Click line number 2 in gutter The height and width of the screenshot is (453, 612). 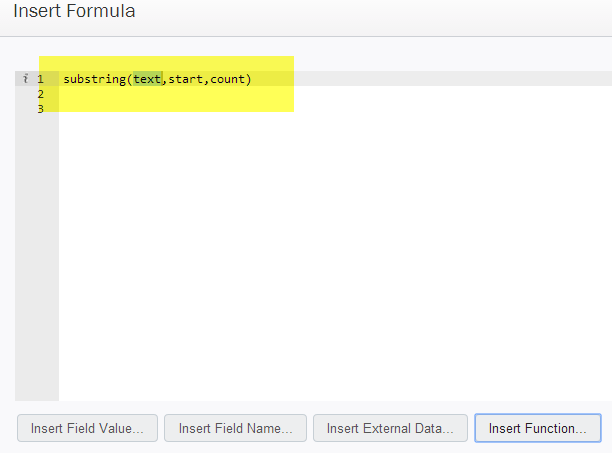[40, 94]
